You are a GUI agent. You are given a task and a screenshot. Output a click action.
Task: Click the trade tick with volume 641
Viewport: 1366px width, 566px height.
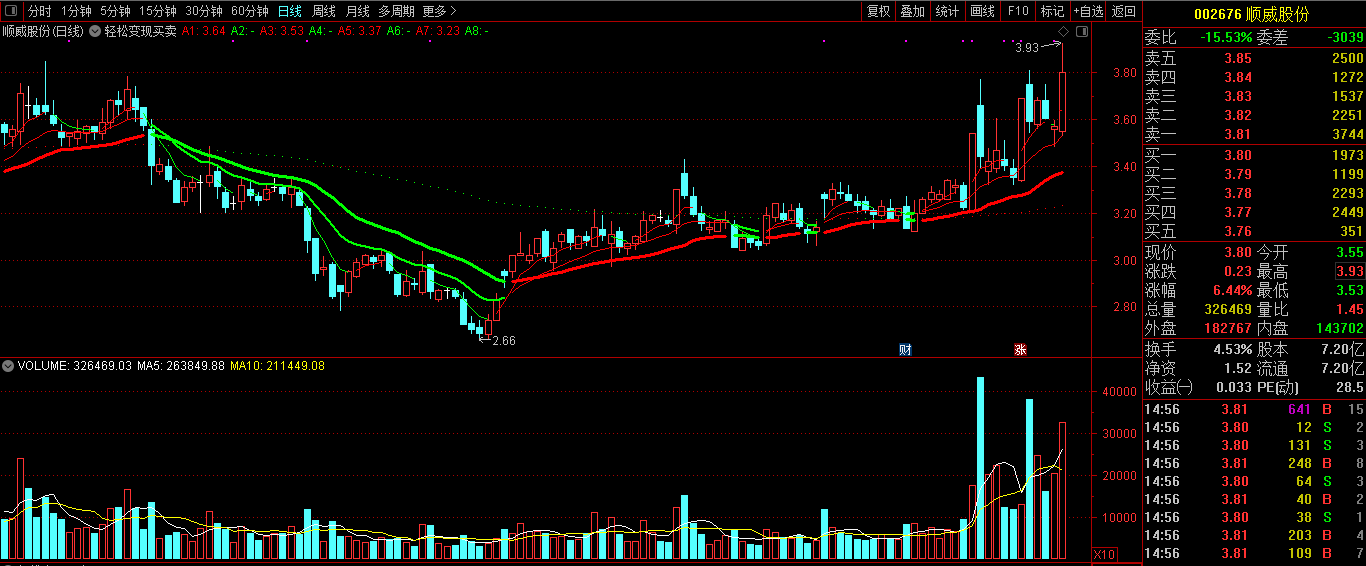coord(1254,409)
